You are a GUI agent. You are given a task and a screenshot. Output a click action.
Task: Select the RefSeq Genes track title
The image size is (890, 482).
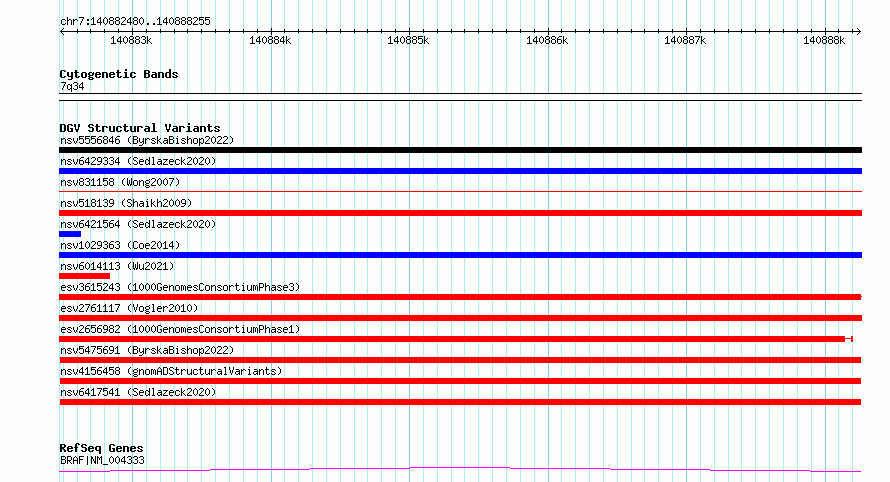[x=101, y=448]
